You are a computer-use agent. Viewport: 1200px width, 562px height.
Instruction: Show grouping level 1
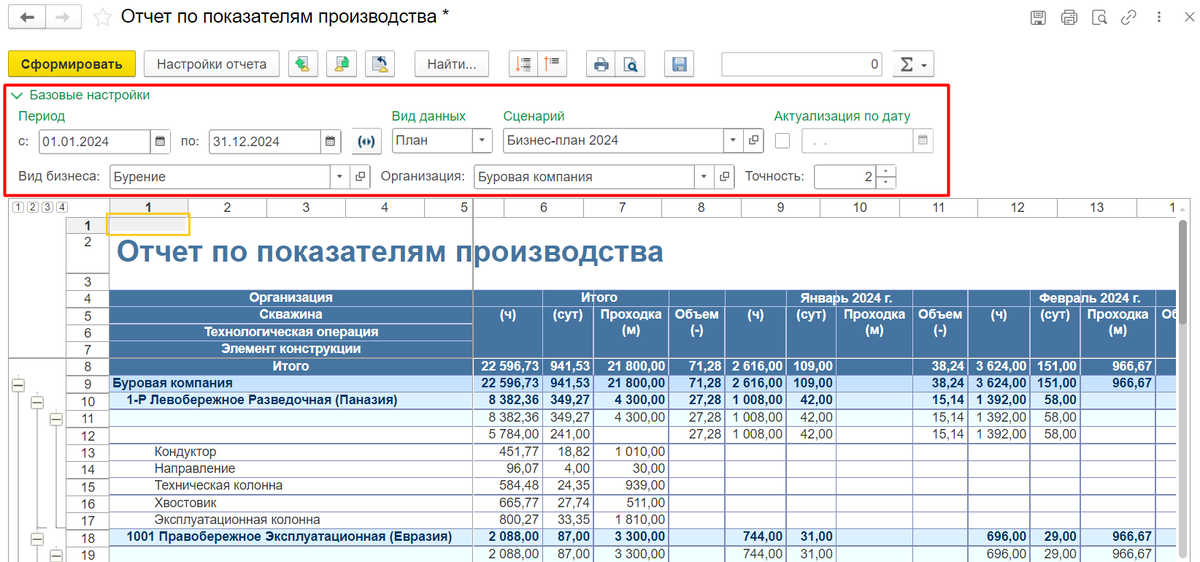coord(19,207)
